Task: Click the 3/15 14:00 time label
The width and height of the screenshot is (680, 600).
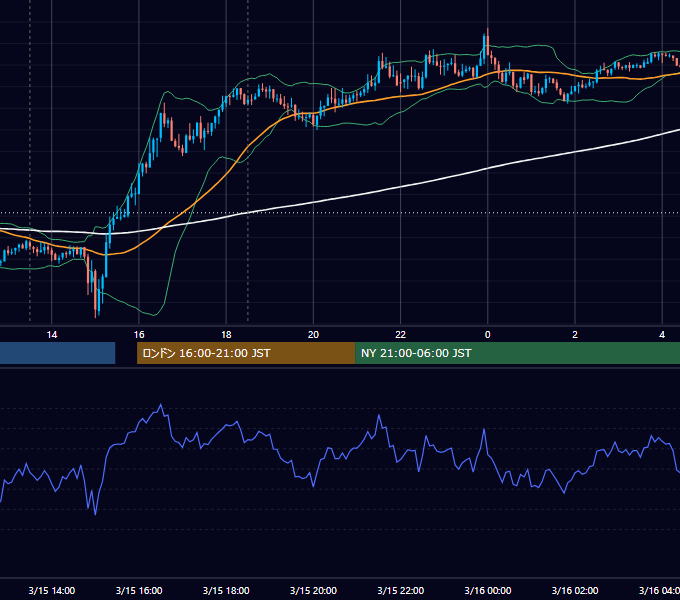Action: tap(52, 590)
